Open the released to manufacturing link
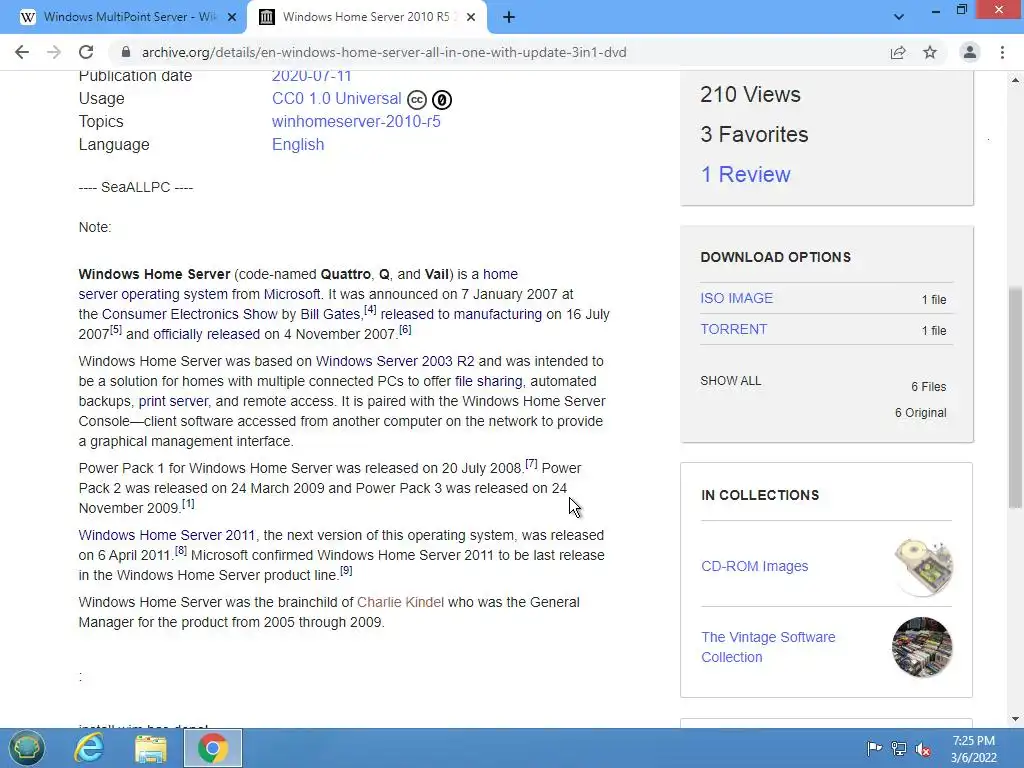 click(461, 314)
